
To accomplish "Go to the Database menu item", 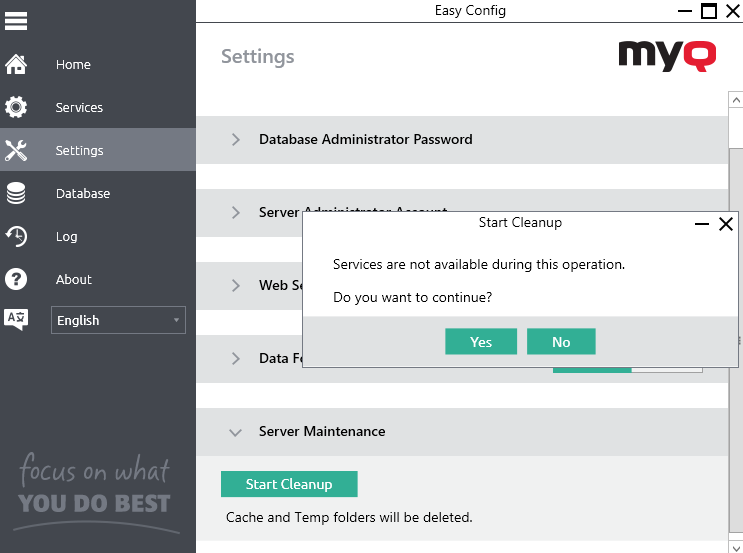I will point(83,194).
